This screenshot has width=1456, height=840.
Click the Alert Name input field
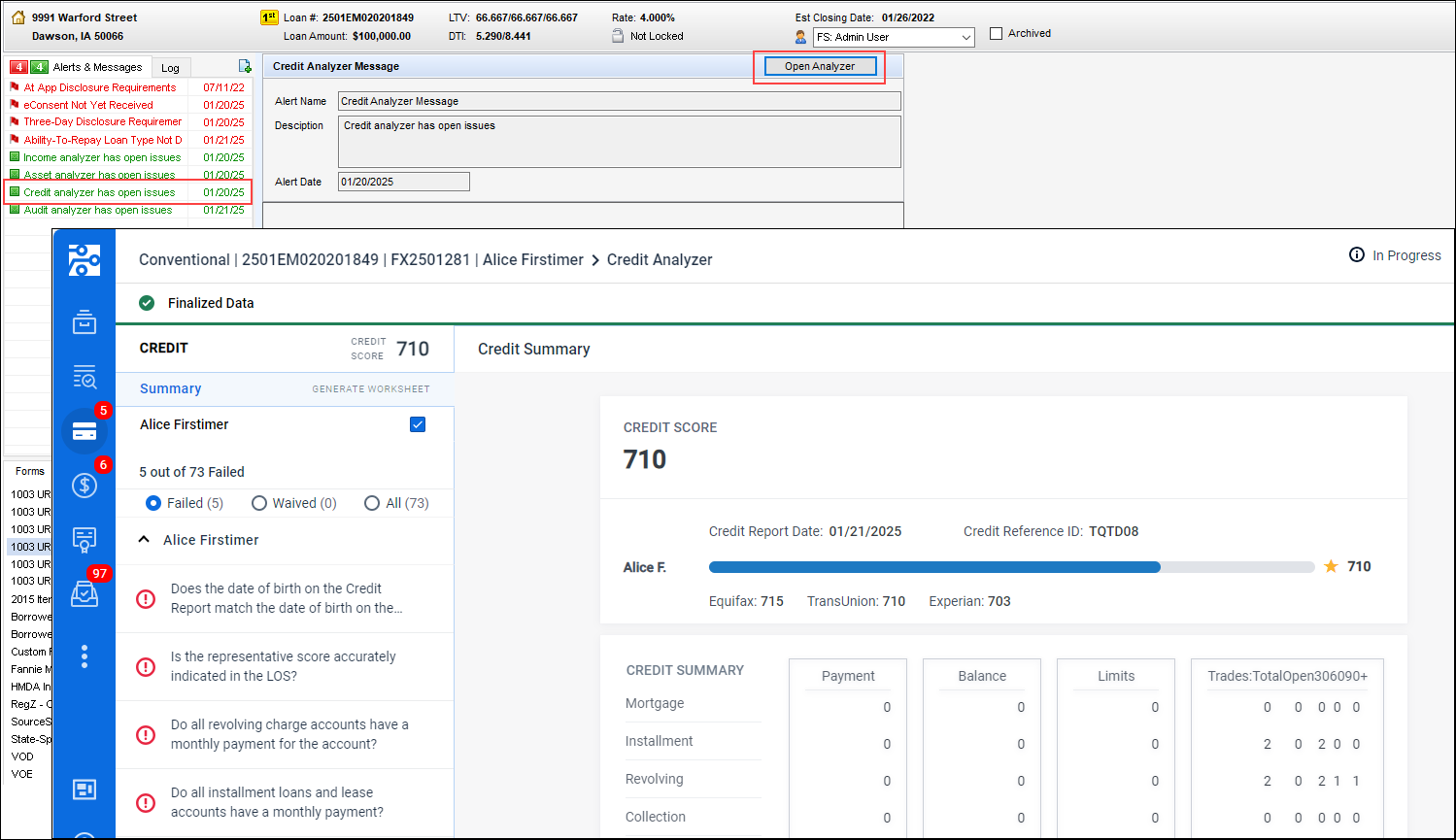pyautogui.click(x=620, y=101)
